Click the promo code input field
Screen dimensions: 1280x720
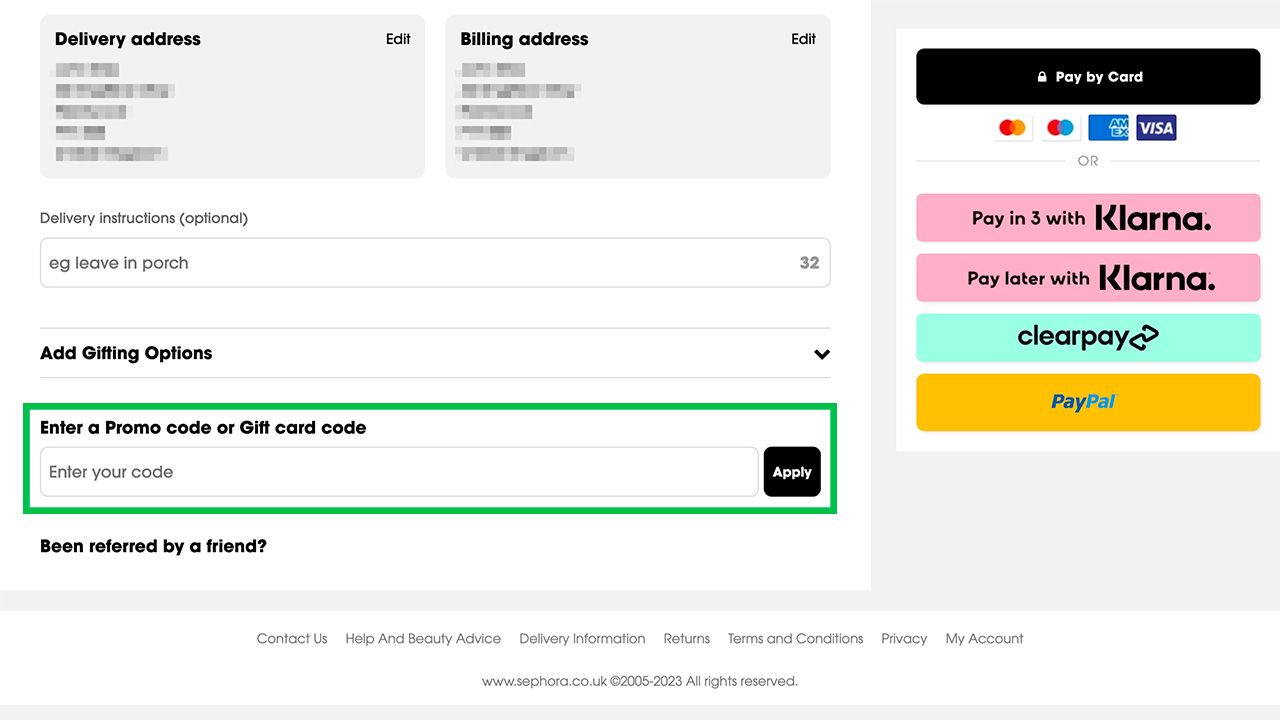[x=399, y=472]
